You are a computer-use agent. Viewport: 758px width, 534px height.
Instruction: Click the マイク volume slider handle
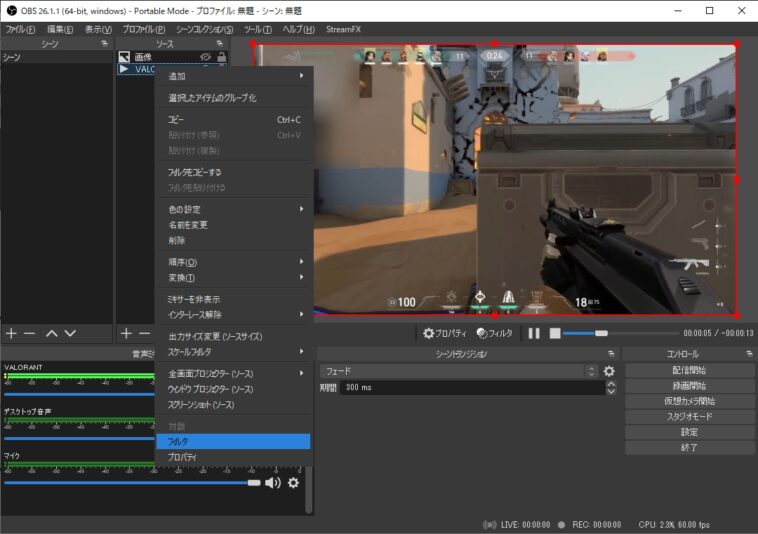tap(254, 483)
